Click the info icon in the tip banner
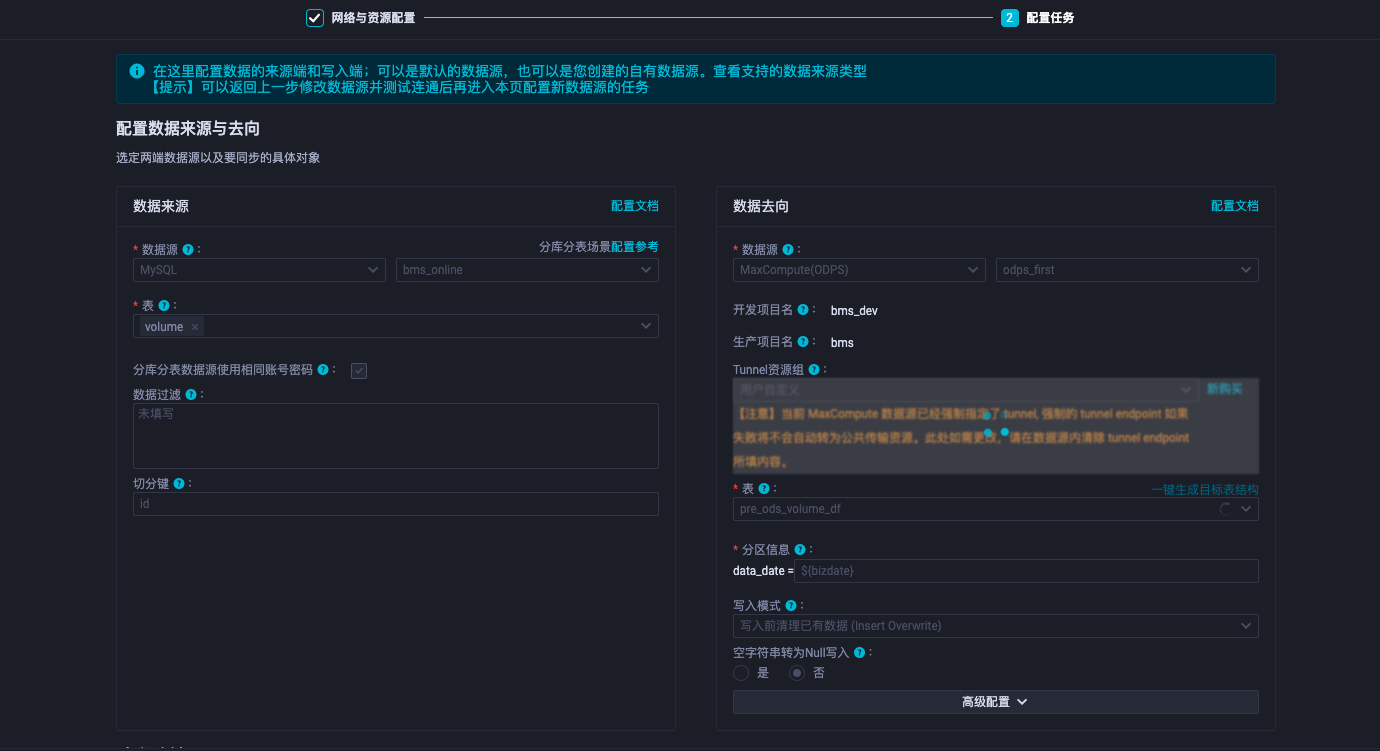The height and width of the screenshot is (751, 1380). coord(136,71)
